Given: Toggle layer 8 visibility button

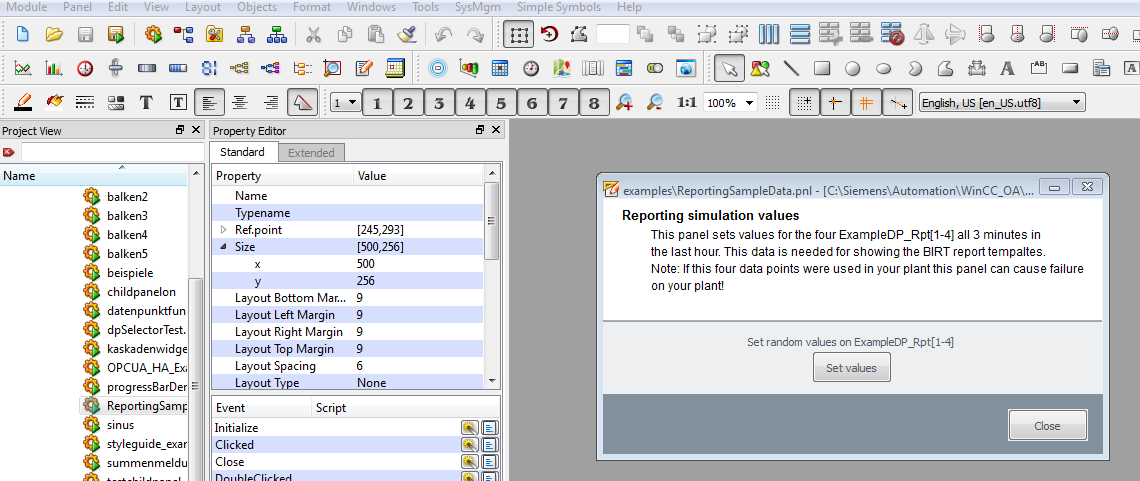Looking at the screenshot, I should (594, 103).
